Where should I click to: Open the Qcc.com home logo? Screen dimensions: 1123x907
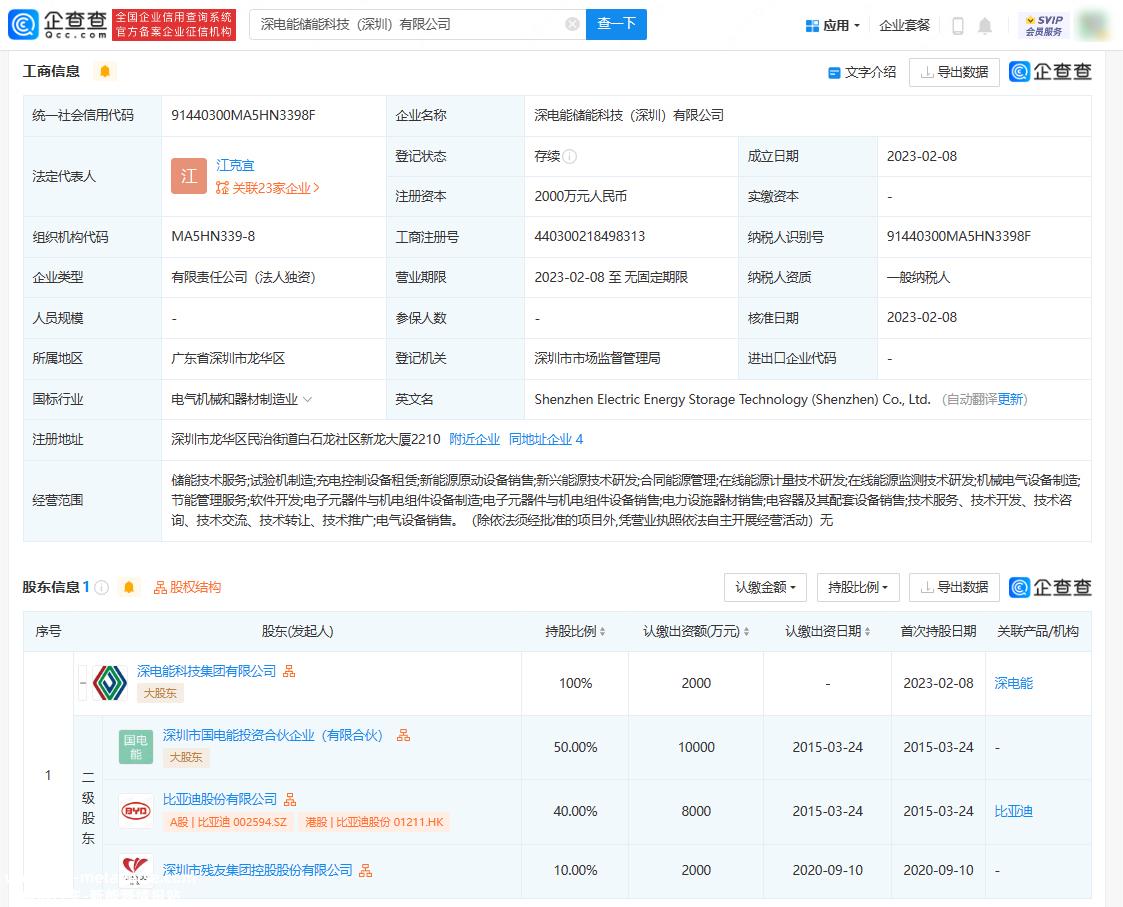point(58,24)
